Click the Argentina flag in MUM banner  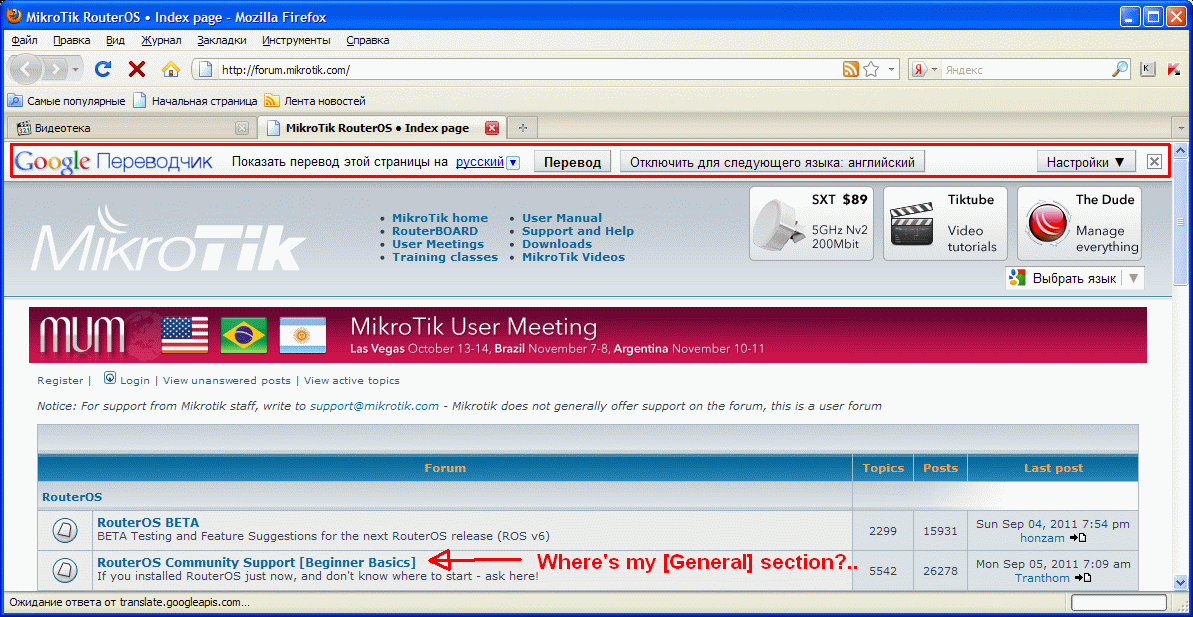303,335
